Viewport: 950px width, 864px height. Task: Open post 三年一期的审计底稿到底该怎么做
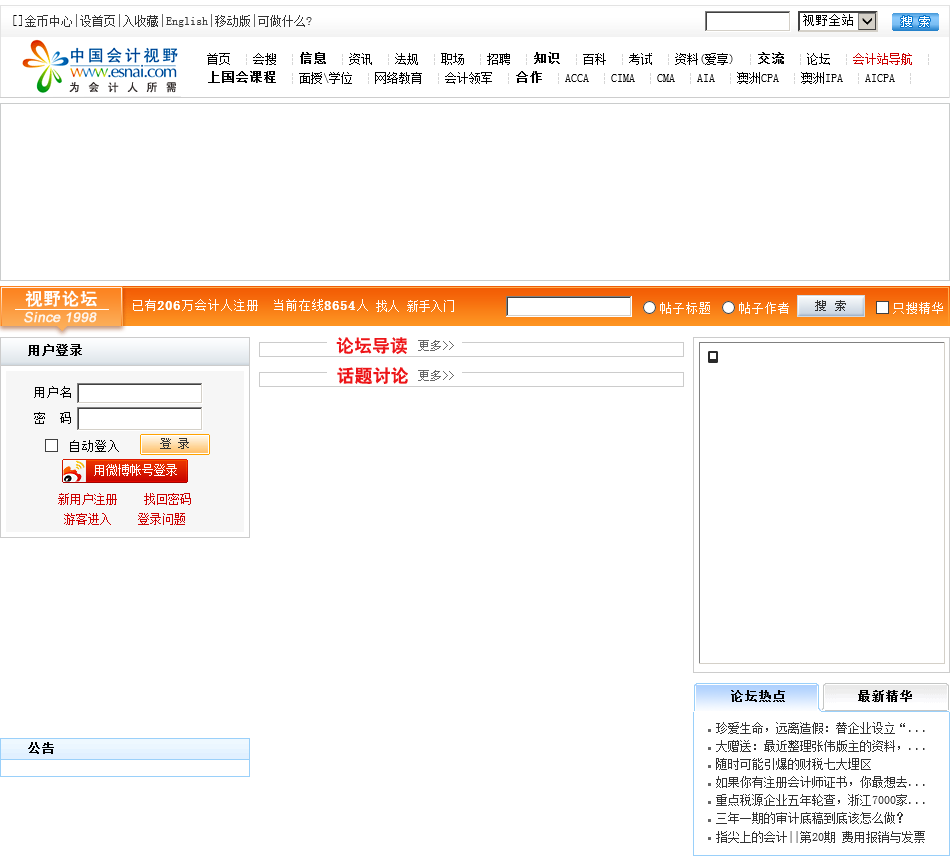click(x=809, y=819)
